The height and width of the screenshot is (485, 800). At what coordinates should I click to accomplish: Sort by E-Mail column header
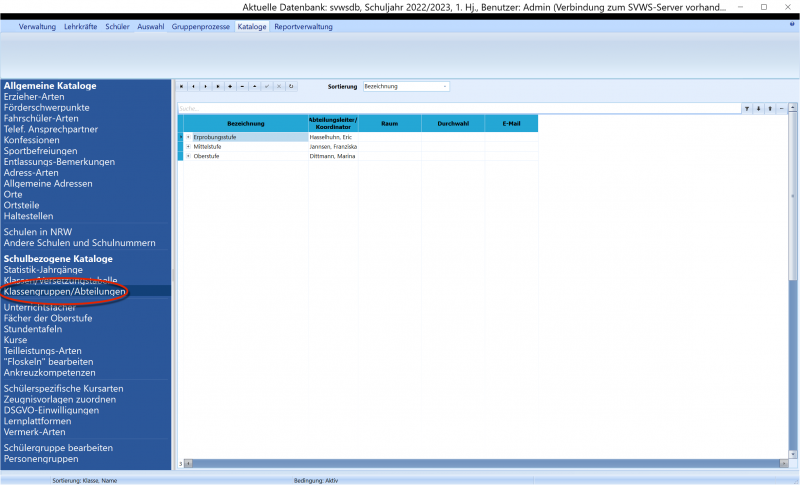[511, 123]
